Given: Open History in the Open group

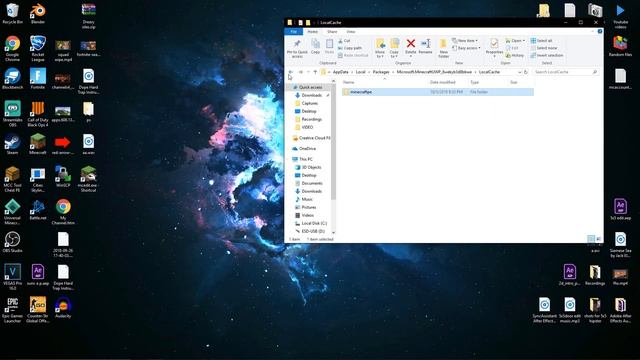Looking at the screenshot, I should pos(515,56).
